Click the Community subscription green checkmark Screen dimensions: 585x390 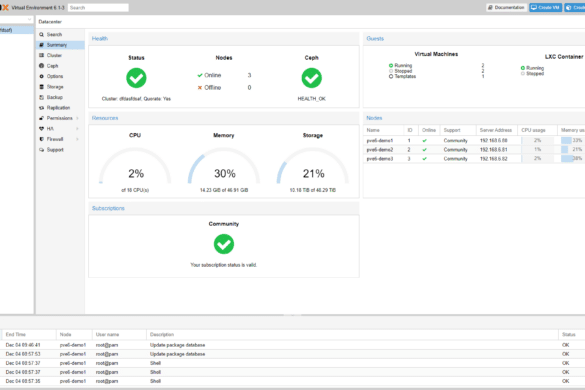(224, 244)
